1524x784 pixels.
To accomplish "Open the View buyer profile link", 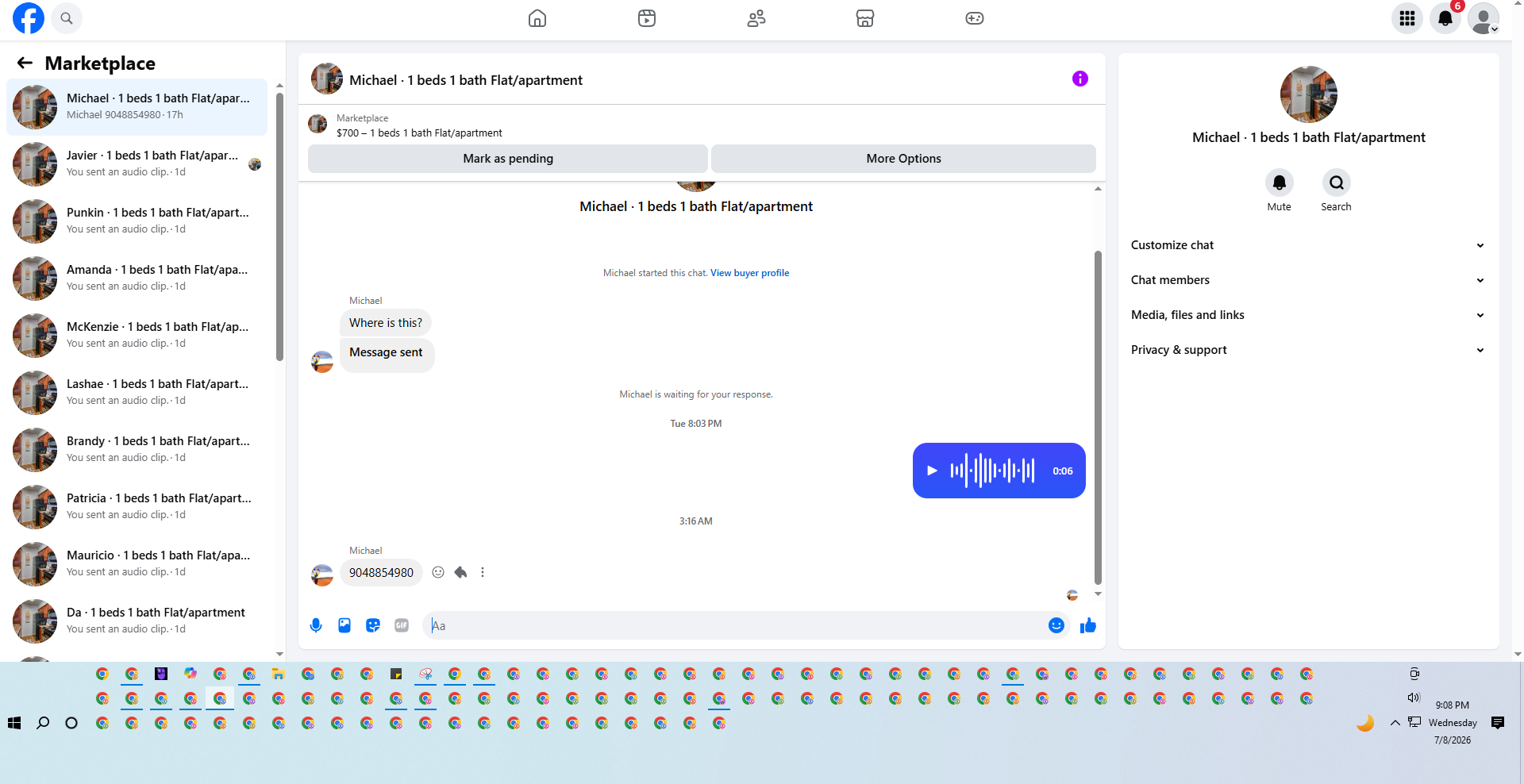I will pos(749,273).
